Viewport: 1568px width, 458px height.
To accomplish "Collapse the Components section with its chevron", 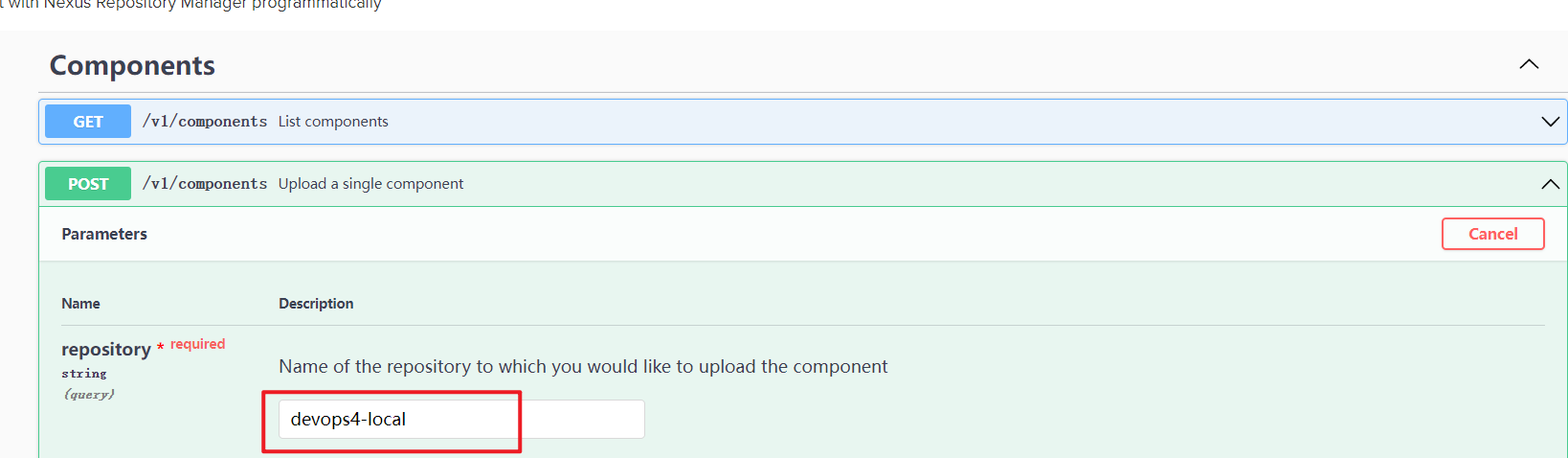I will coord(1529,64).
